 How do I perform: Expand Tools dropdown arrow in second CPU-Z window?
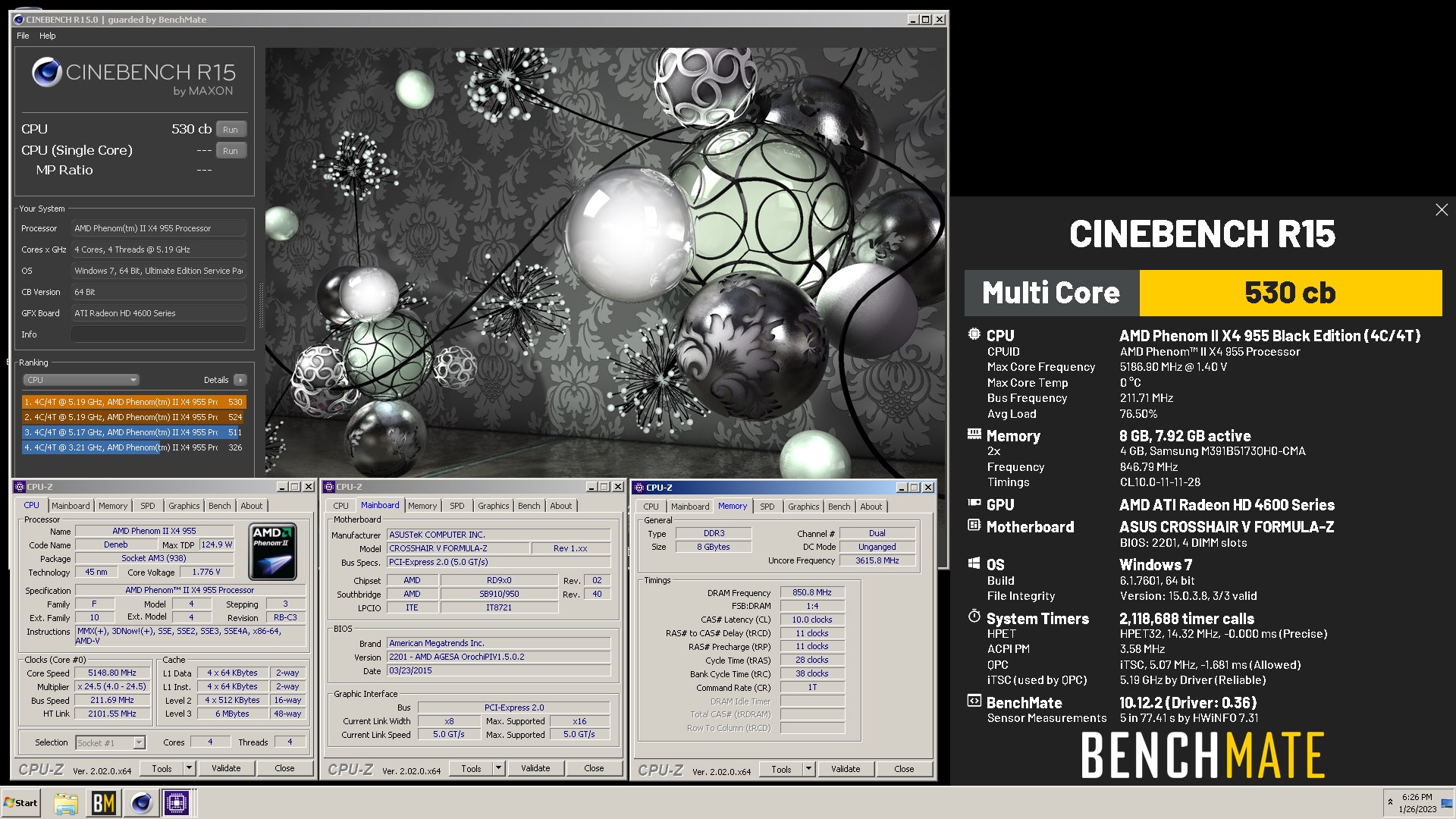tap(498, 768)
